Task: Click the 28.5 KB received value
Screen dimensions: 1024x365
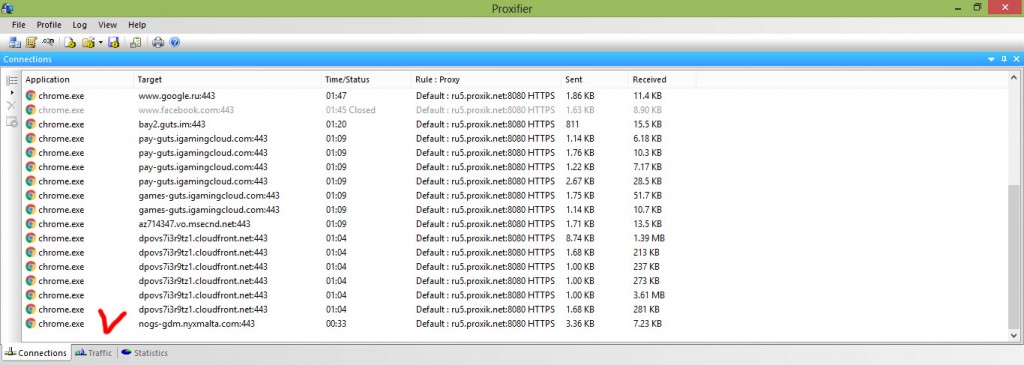Action: 647,181
